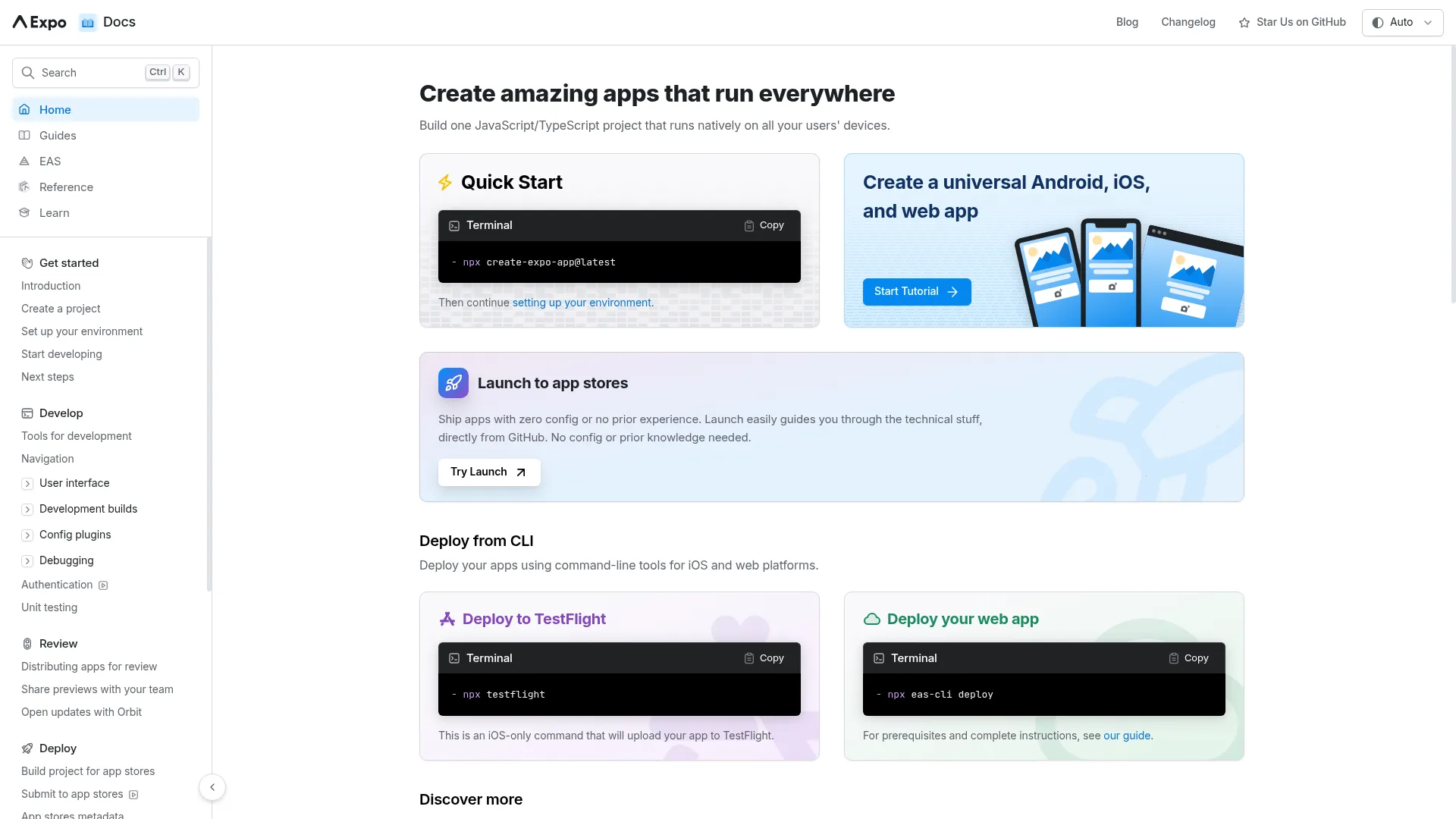Copy the create-expo-app terminal command
The height and width of the screenshot is (819, 1456).
tap(764, 225)
